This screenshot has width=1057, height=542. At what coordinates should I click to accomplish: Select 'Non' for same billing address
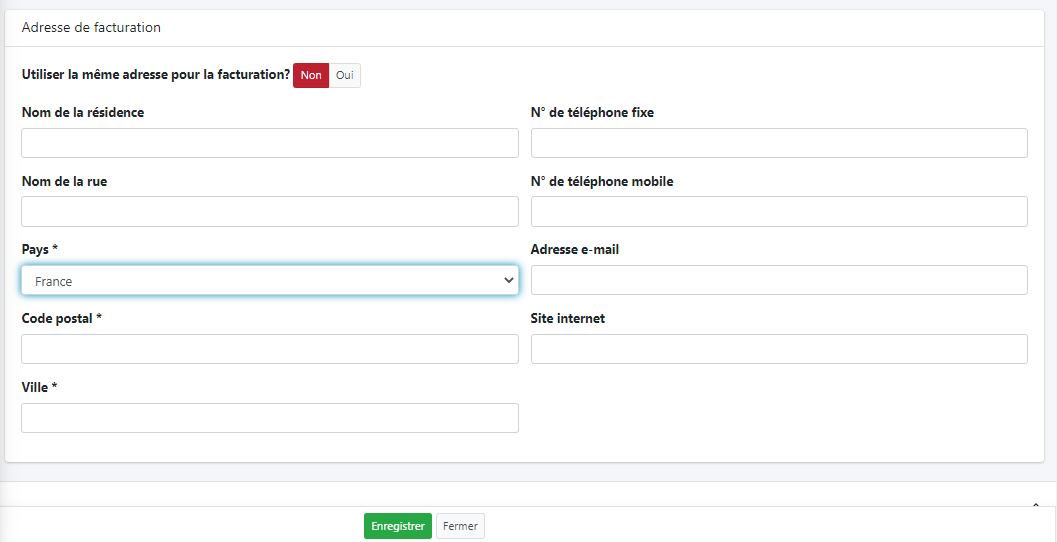click(311, 75)
